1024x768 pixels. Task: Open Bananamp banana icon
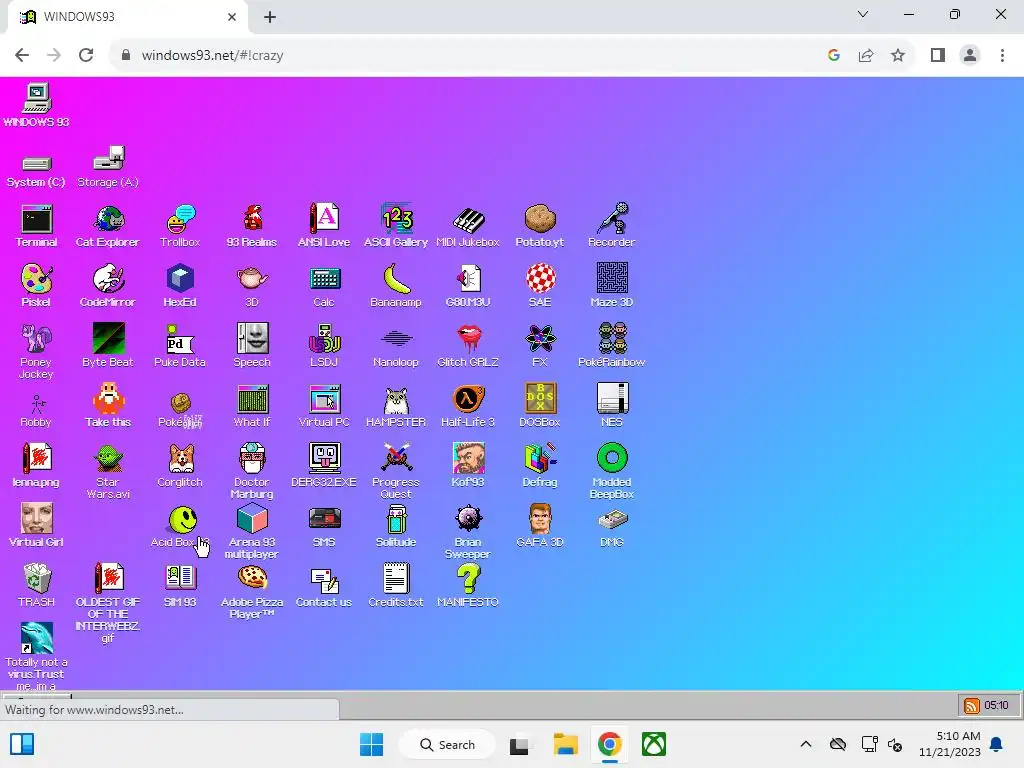(x=396, y=286)
